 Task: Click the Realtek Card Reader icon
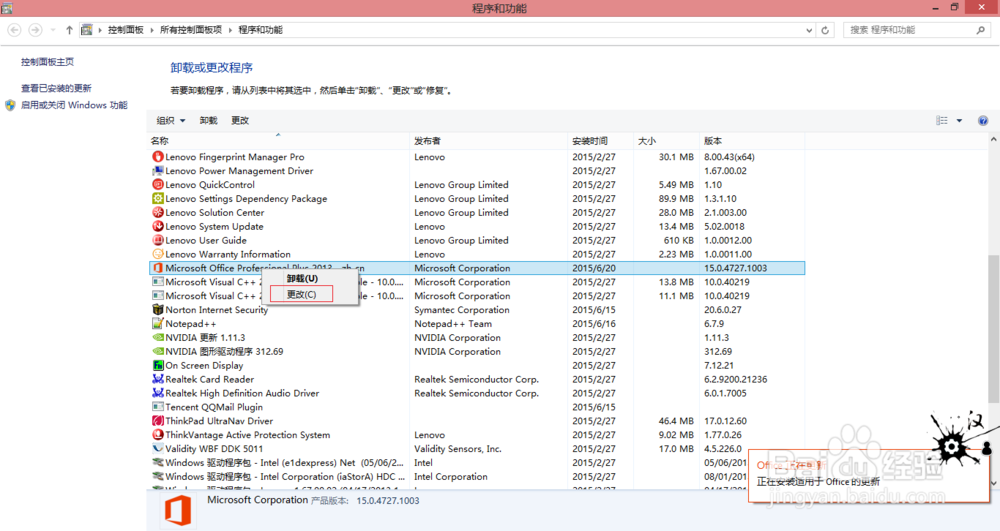pyautogui.click(x=158, y=379)
